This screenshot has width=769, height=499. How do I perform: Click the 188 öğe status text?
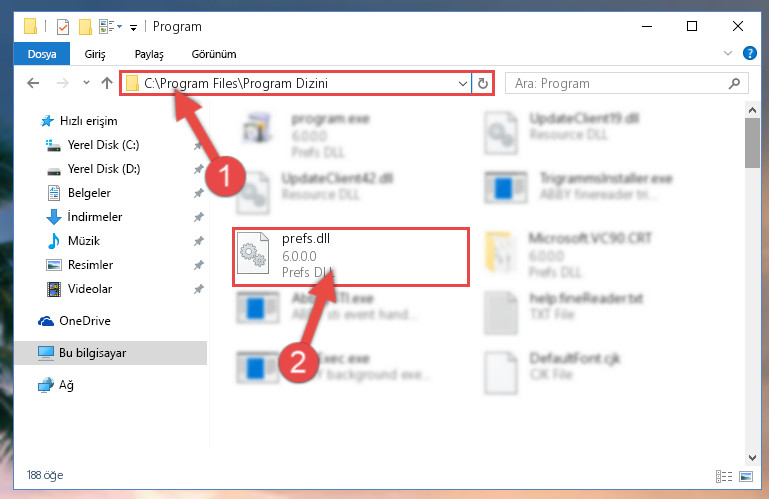(x=45, y=475)
